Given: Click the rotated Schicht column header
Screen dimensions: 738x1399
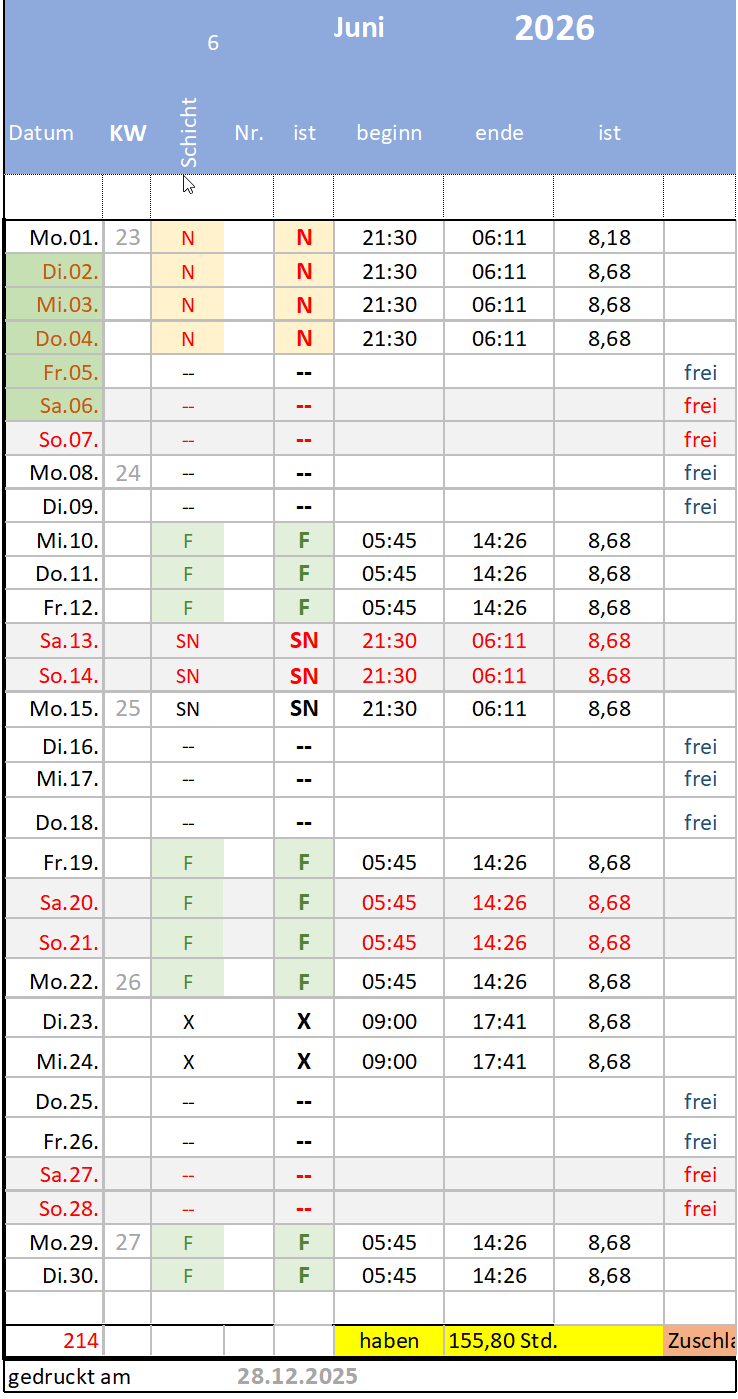Looking at the screenshot, I should tap(188, 133).
